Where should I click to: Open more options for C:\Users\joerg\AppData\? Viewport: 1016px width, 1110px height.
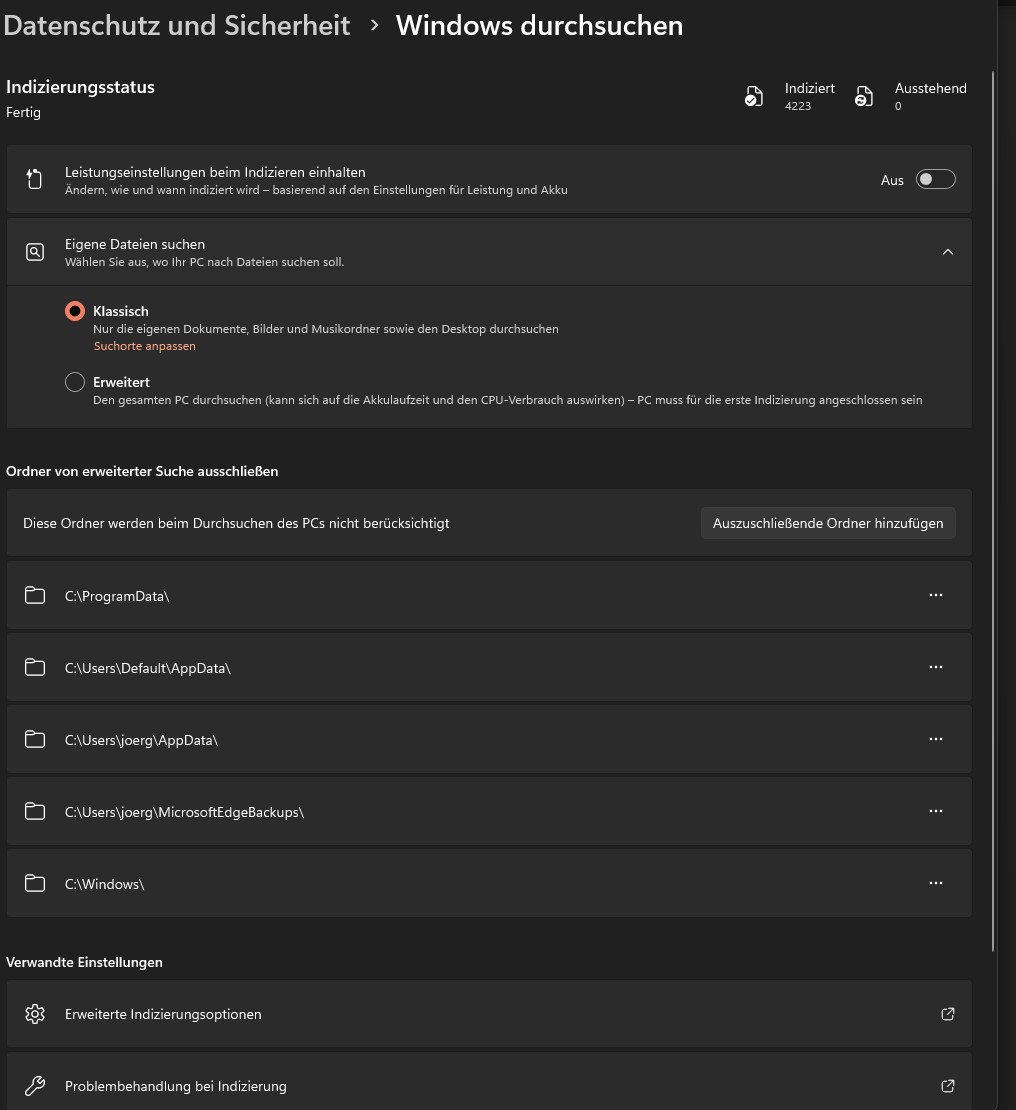[x=936, y=739]
